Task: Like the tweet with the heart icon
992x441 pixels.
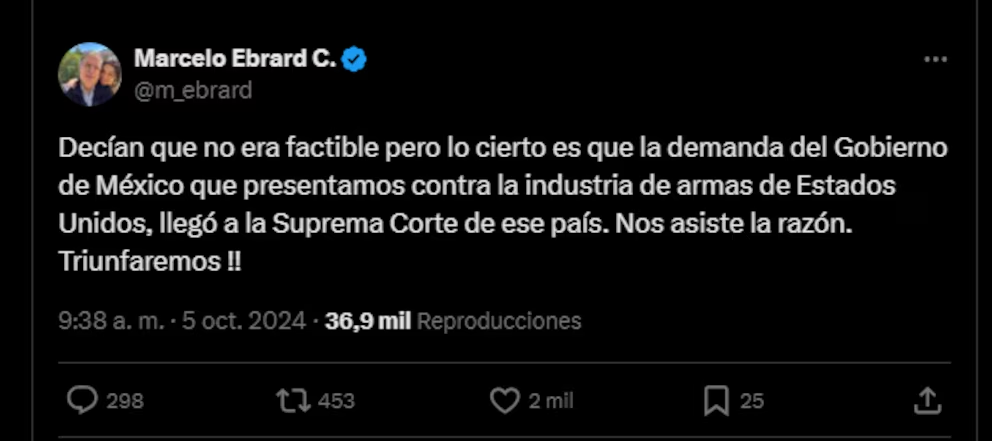Action: pos(505,401)
